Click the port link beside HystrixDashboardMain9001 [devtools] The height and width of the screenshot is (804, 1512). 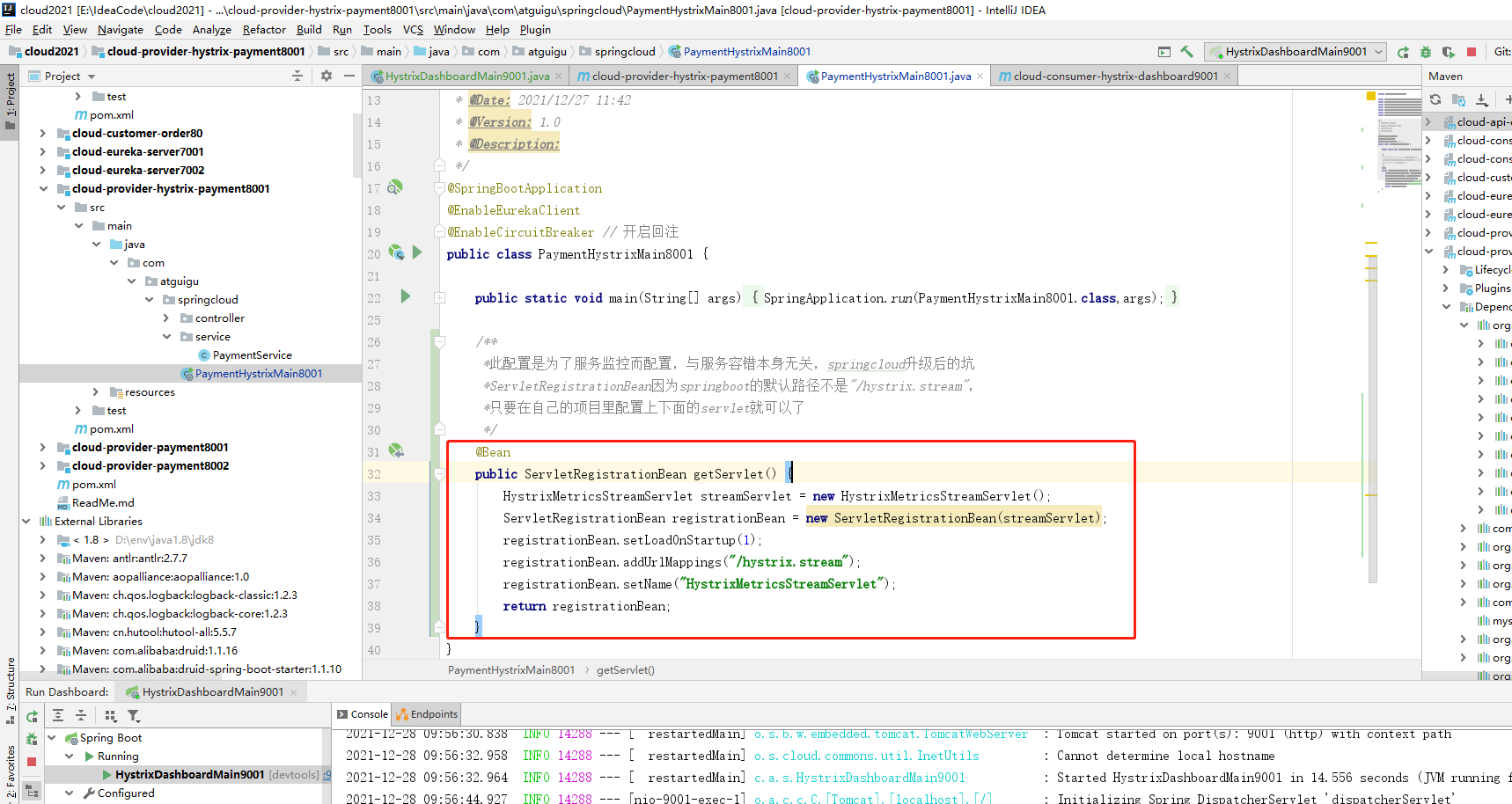[327, 774]
